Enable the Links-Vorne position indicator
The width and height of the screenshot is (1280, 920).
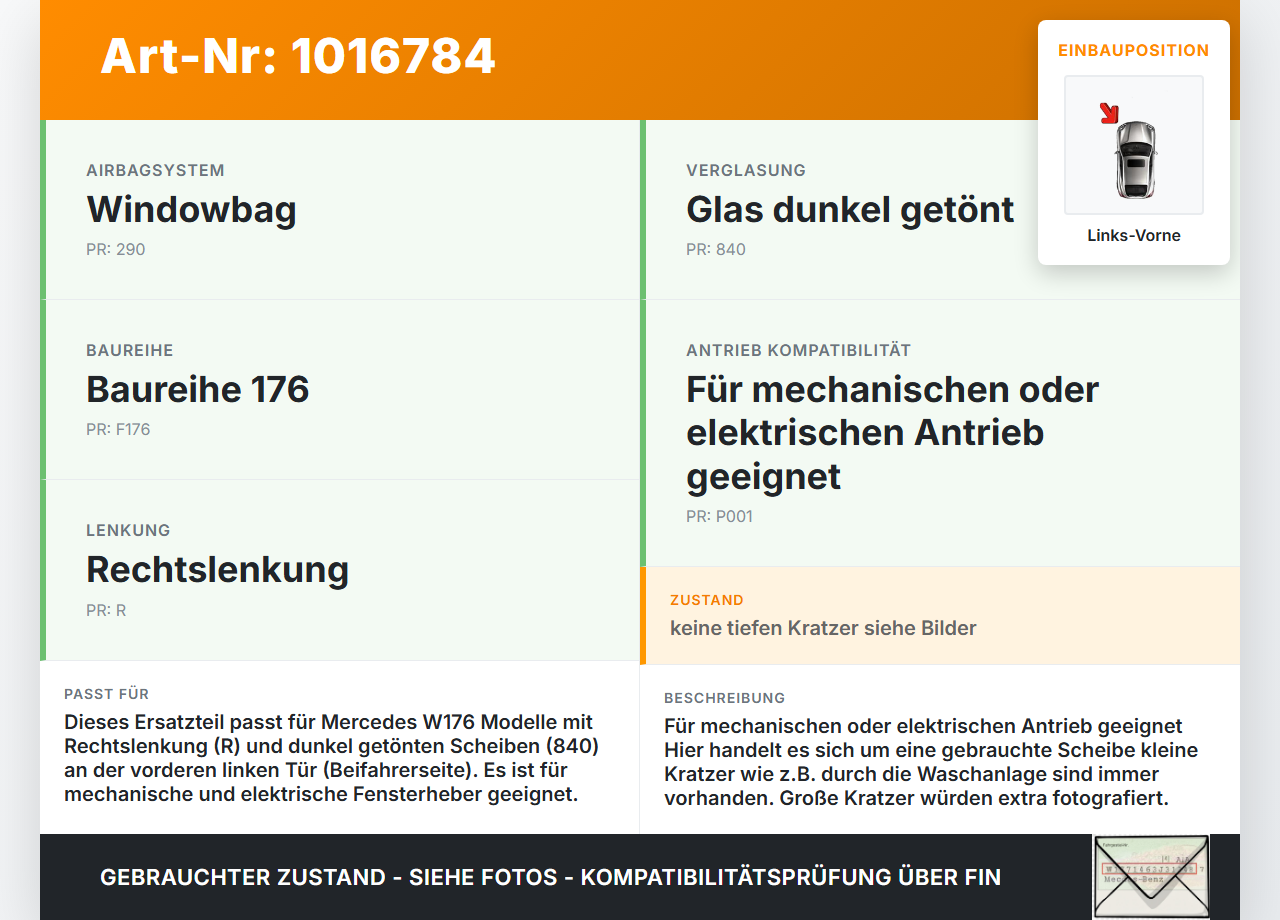1133,235
